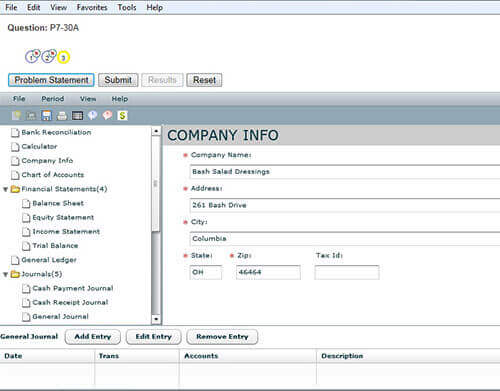Viewport: 500px width, 391px height.
Task: Click the tree panel scrollbar thumb
Action: [156, 183]
